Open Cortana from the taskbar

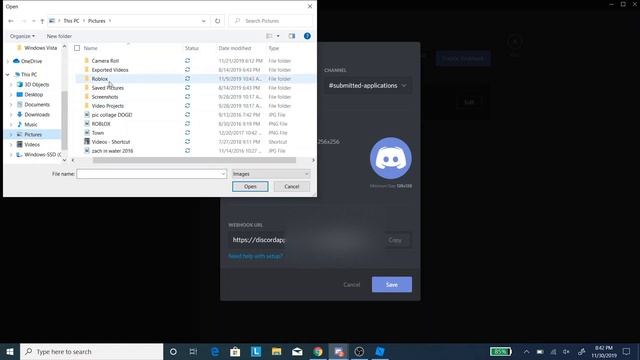[x=173, y=351]
